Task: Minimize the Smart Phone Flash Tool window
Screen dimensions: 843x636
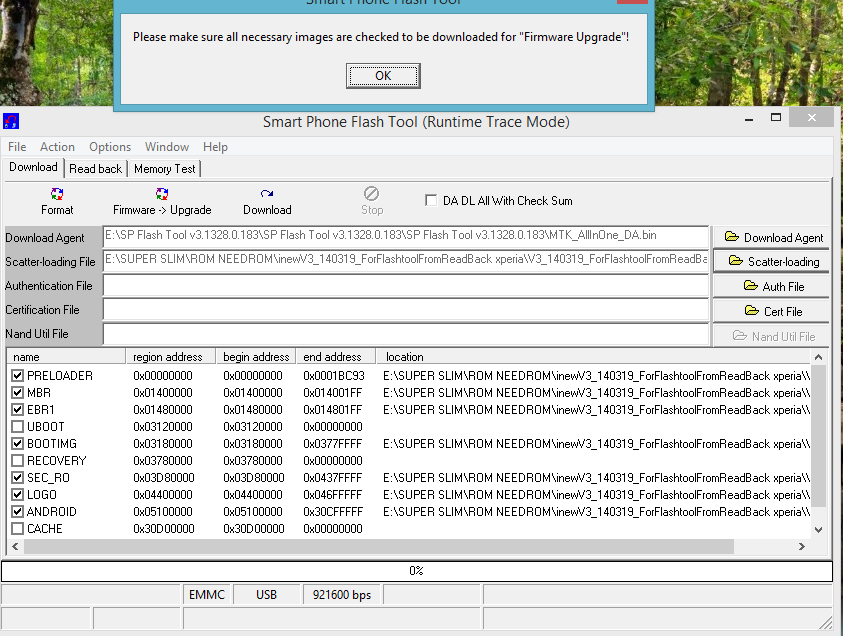Action: coord(749,119)
